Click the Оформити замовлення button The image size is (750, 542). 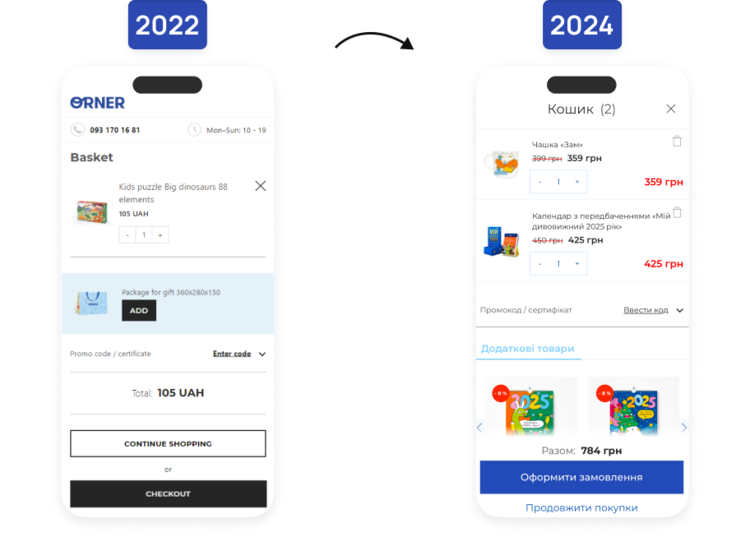pyautogui.click(x=582, y=477)
